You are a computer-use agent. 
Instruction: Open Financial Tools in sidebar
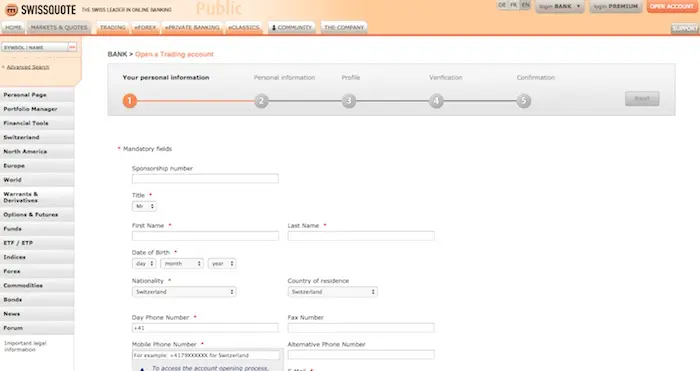pos(37,123)
